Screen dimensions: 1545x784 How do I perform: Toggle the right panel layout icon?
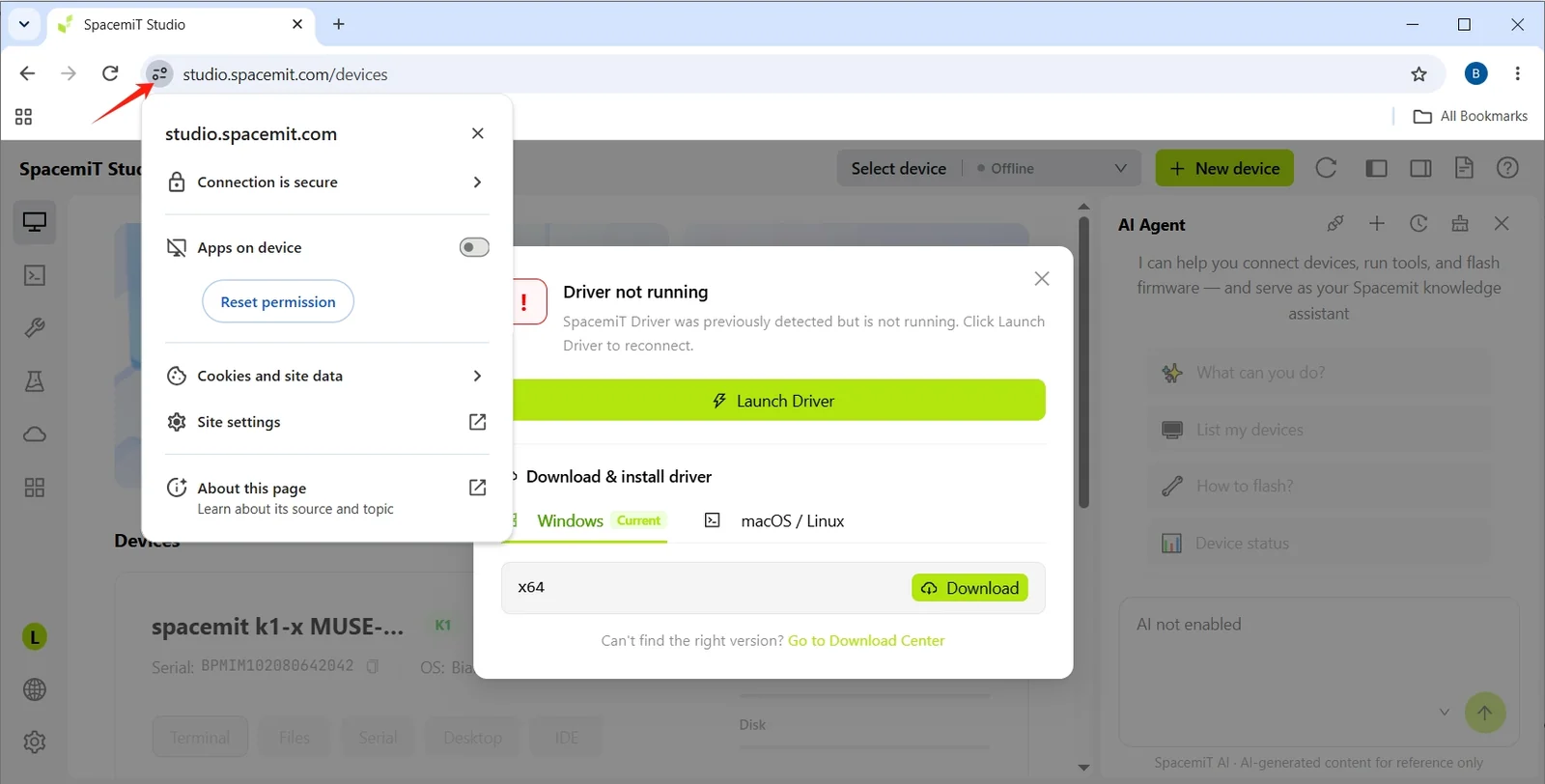coord(1420,168)
